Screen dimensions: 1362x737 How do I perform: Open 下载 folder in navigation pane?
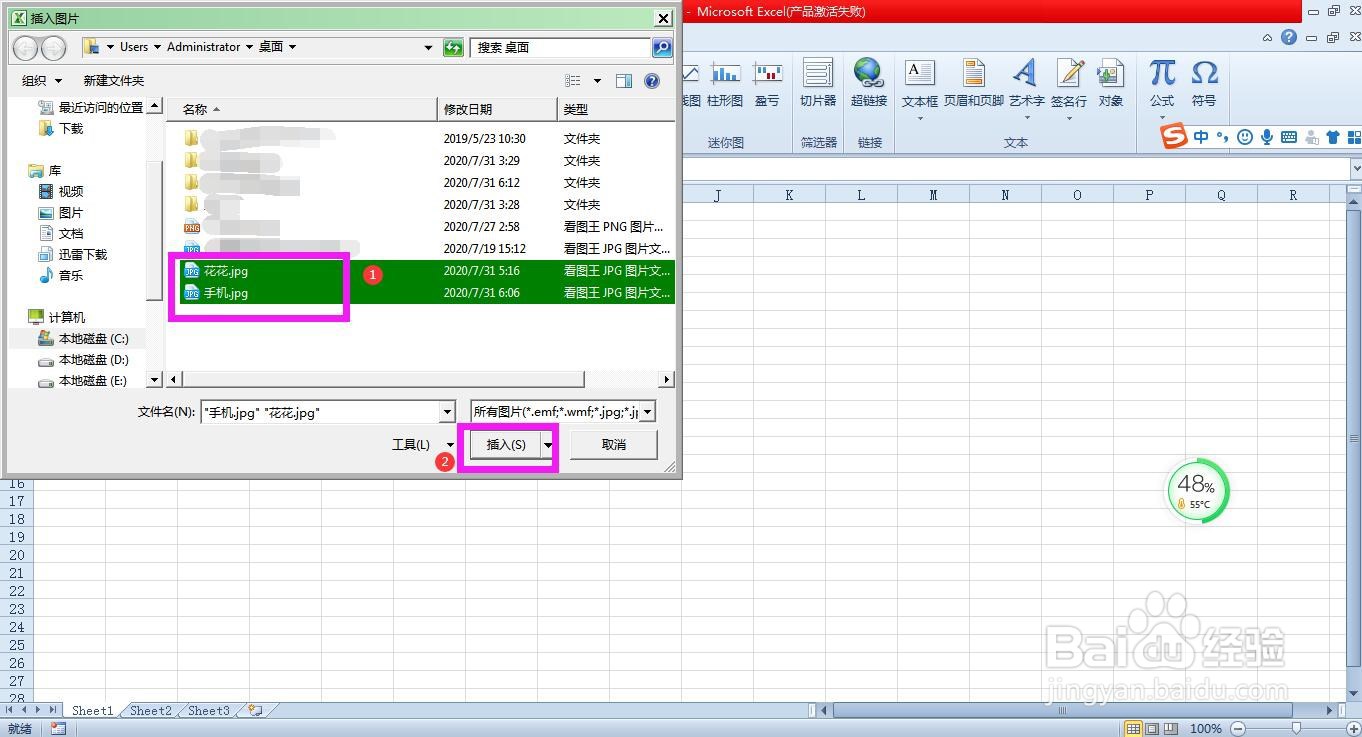pyautogui.click(x=61, y=129)
